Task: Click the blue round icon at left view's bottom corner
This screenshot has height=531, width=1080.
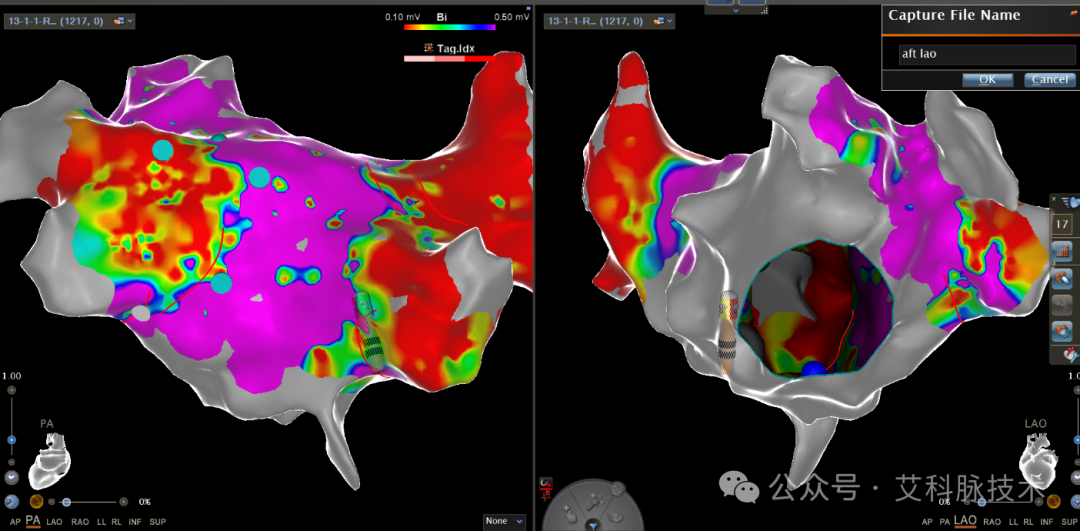Action: coord(10,502)
